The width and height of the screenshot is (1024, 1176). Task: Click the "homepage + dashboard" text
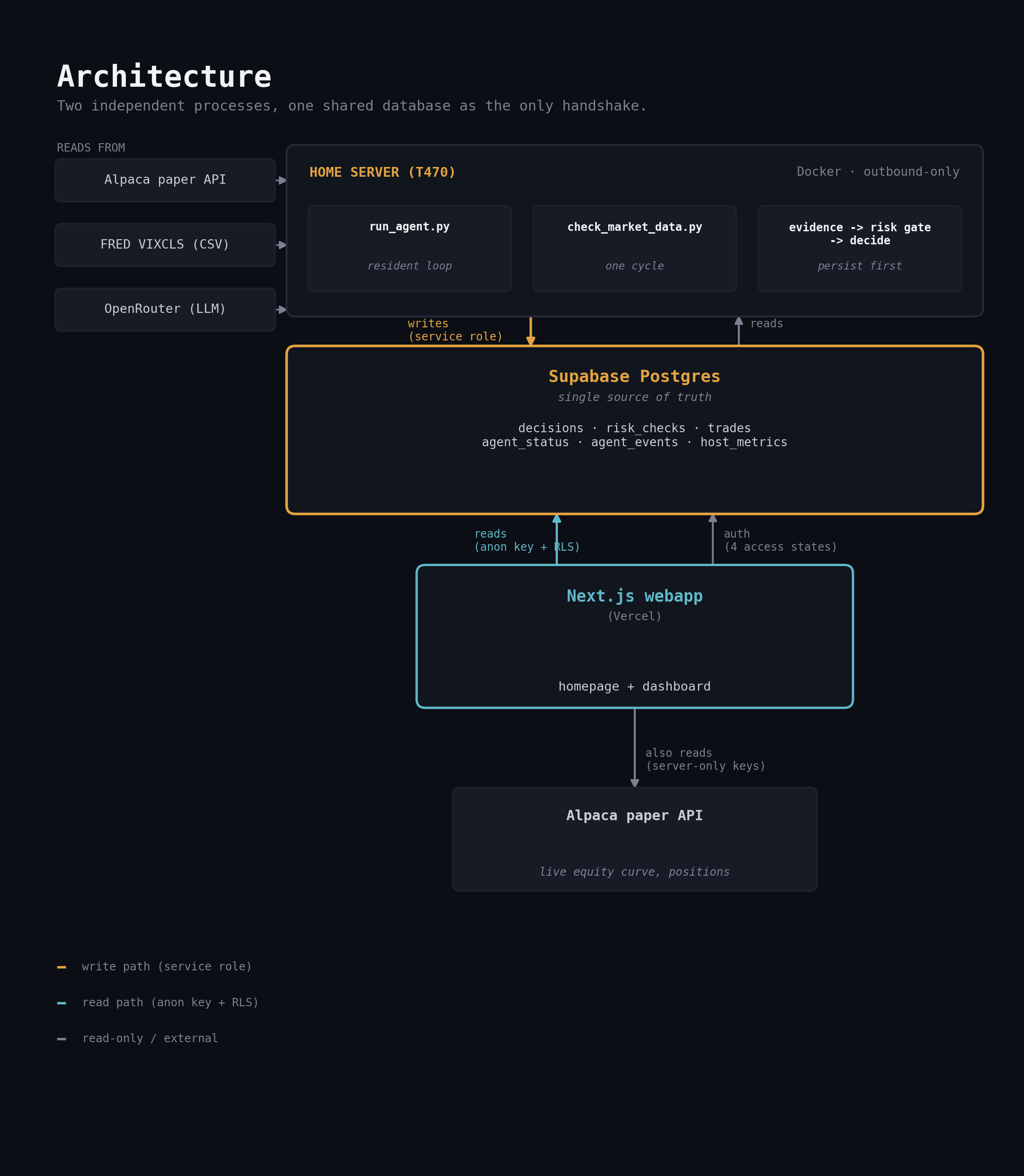click(635, 686)
